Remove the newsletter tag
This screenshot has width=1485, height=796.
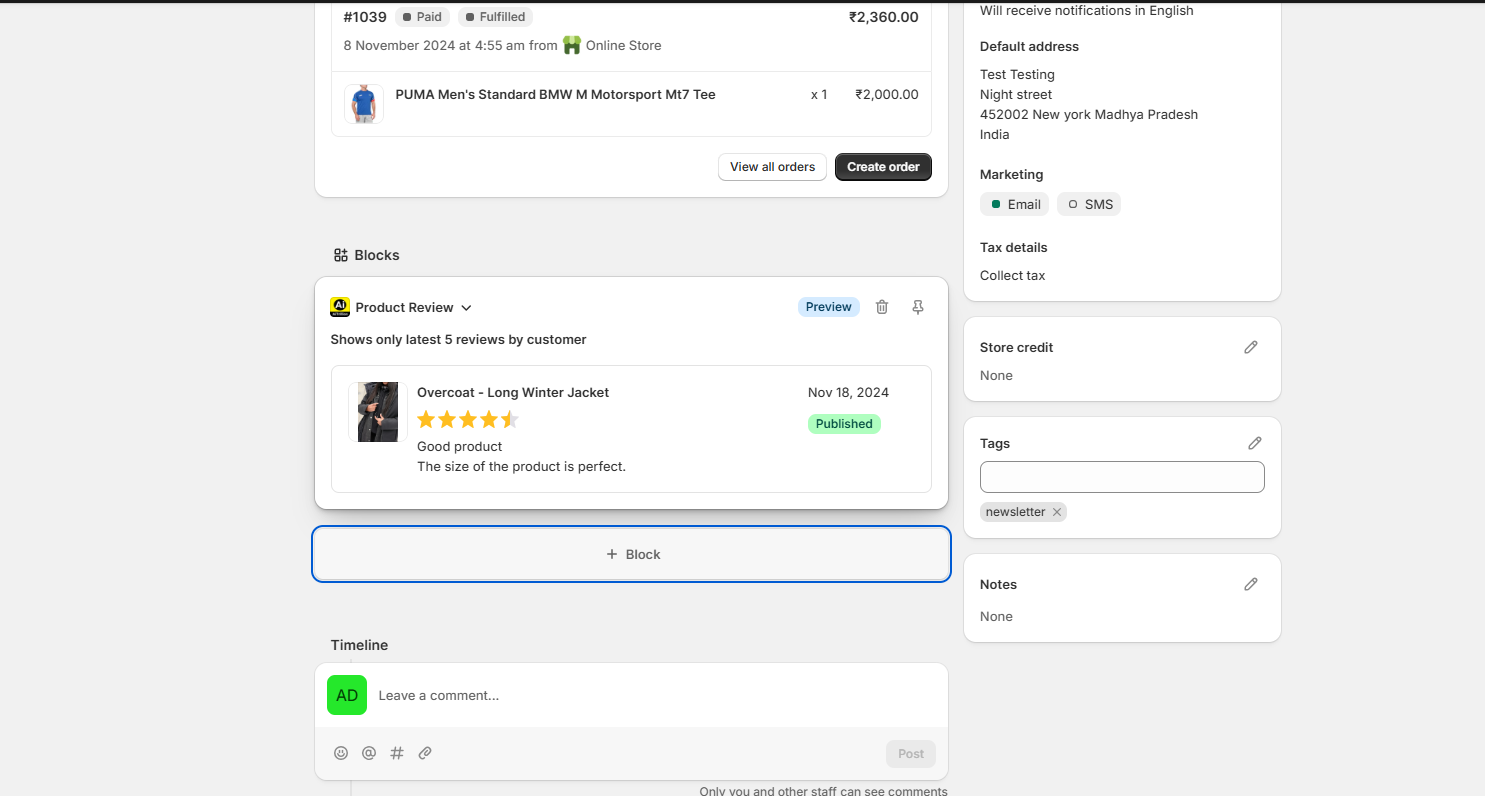click(1057, 512)
